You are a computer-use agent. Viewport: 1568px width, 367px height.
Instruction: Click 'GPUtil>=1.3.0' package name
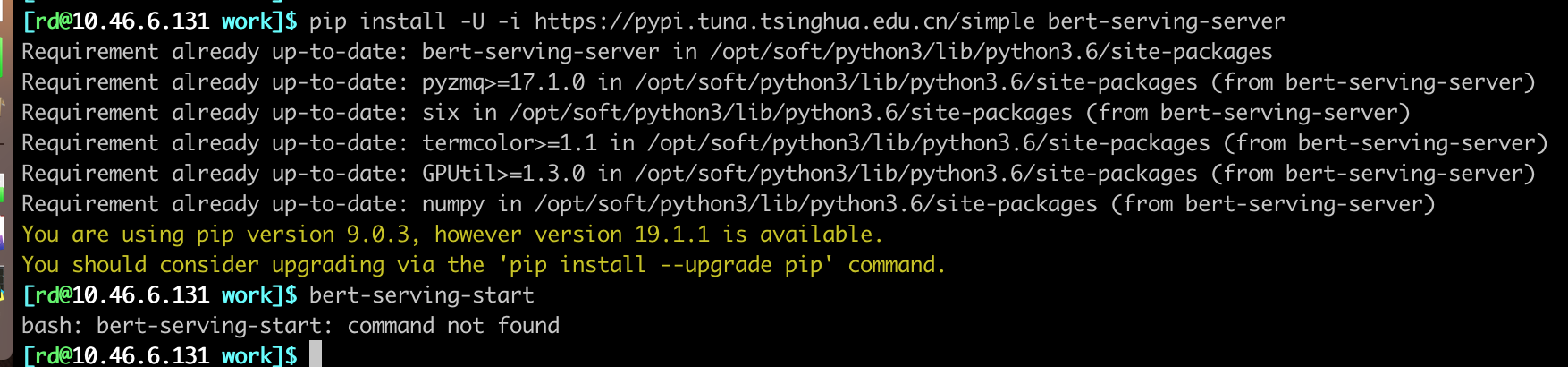point(503,174)
